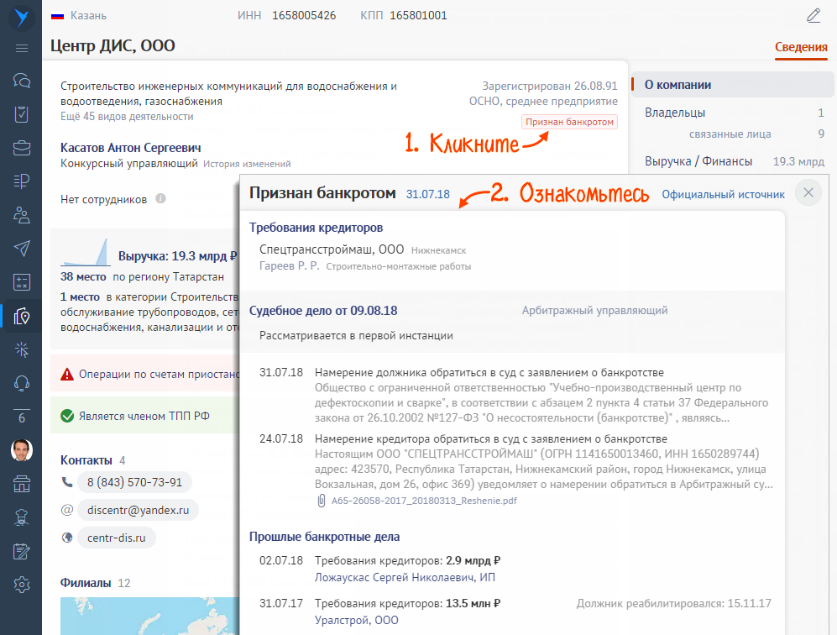Viewport: 837px width, 635px height.
Task: Click the red warning triangle icon
Action: (x=67, y=375)
